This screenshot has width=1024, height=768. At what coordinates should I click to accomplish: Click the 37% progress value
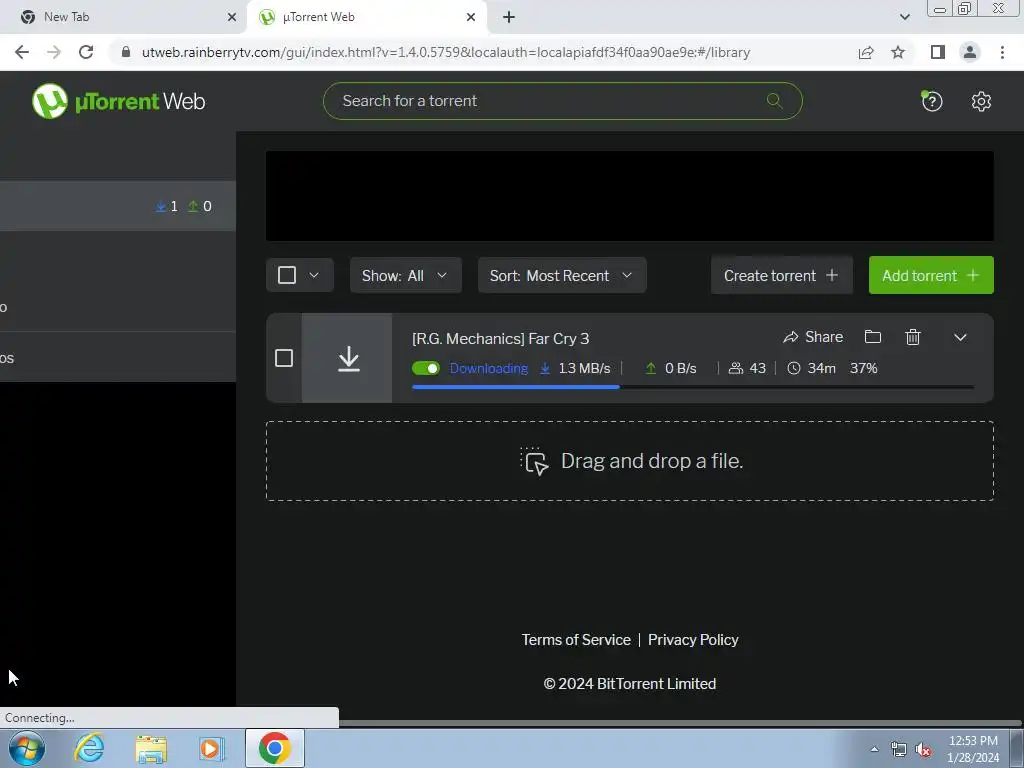point(863,368)
